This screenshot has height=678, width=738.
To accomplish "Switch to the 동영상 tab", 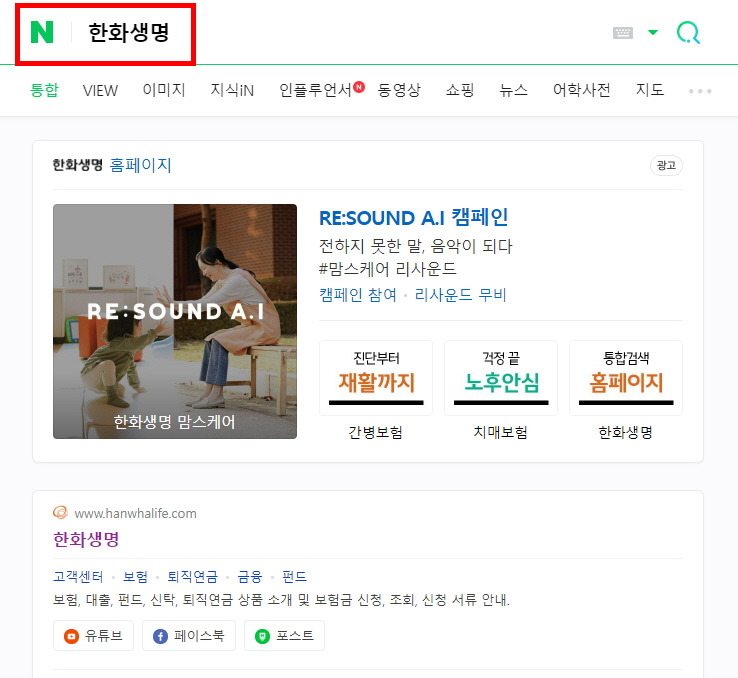I will (x=399, y=89).
